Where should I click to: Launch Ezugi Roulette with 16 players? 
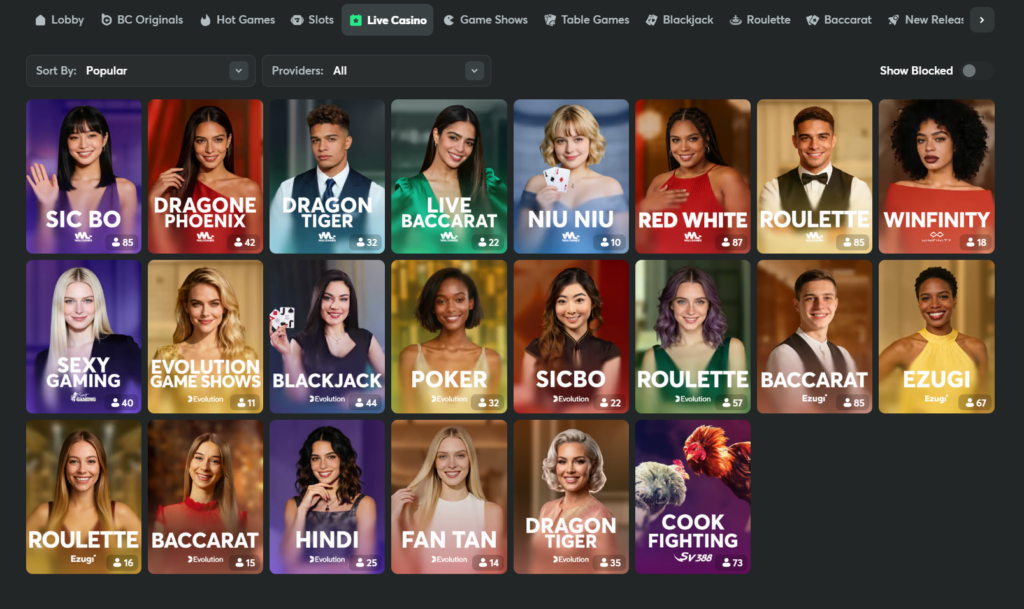[x=84, y=497]
